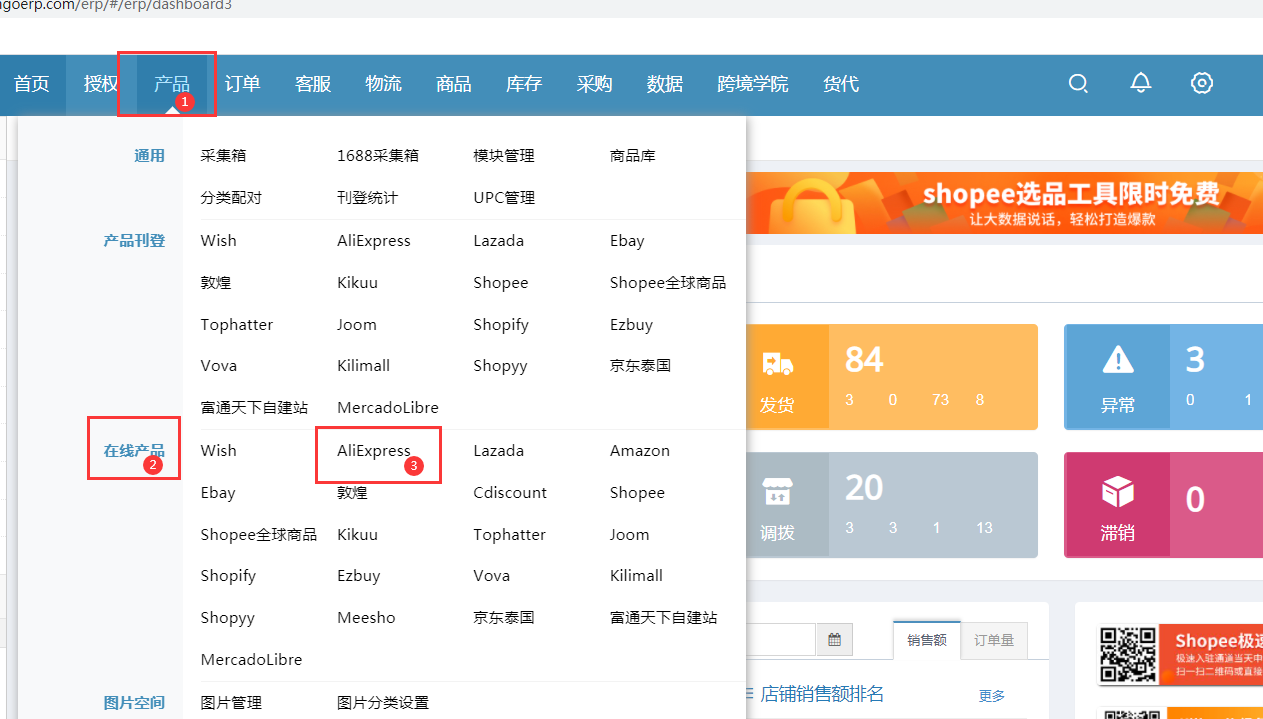1263x719 pixels.
Task: Open the UPC管理 entry
Action: [x=504, y=198]
